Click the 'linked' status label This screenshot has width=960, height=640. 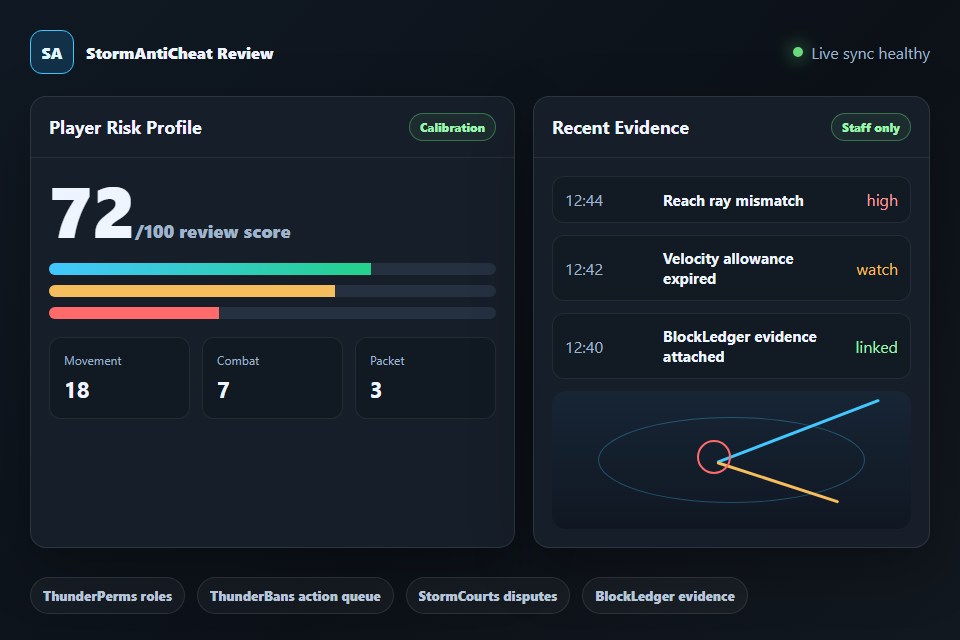point(876,347)
